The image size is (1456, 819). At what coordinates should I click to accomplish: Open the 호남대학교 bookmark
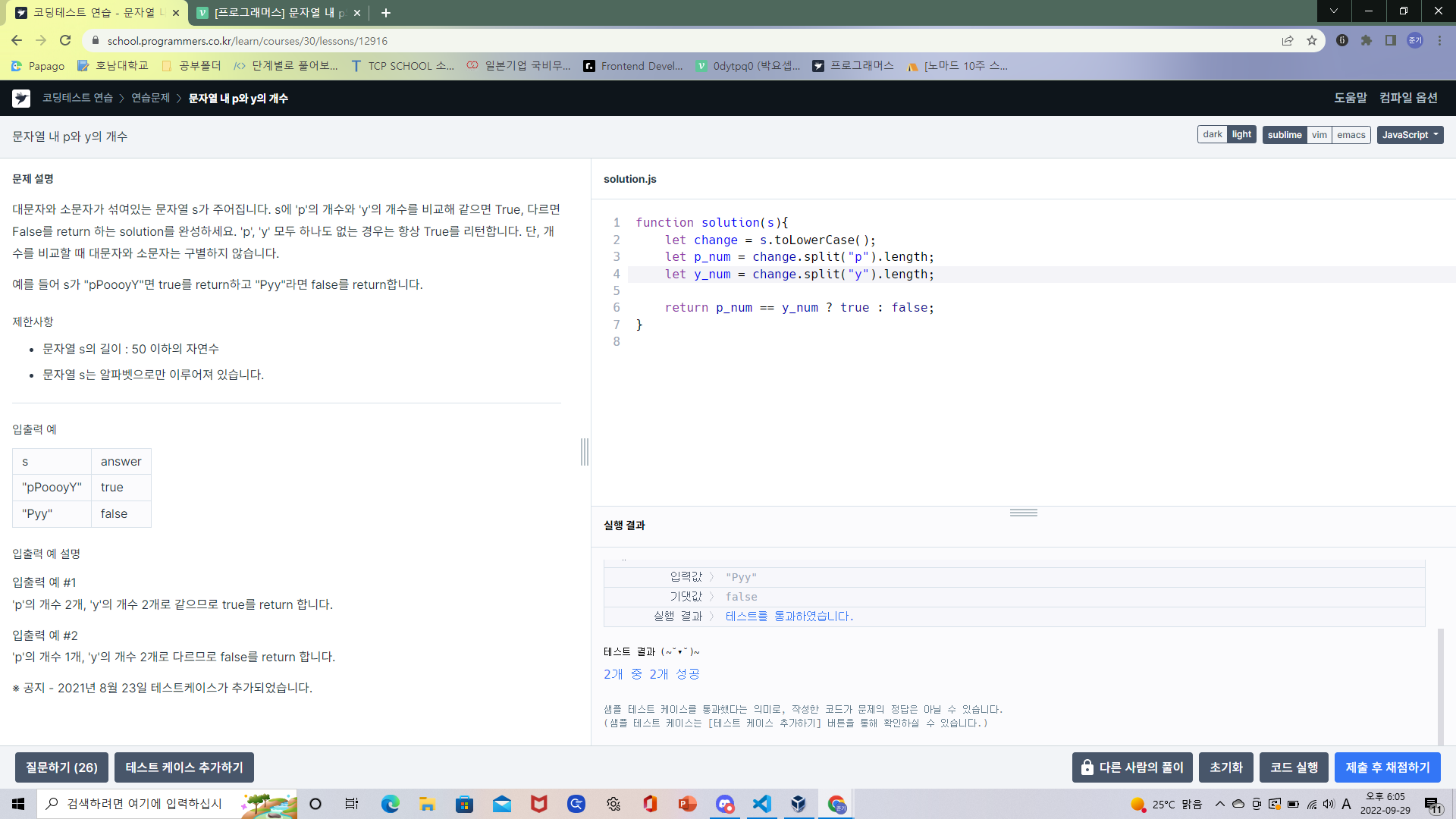coord(113,66)
